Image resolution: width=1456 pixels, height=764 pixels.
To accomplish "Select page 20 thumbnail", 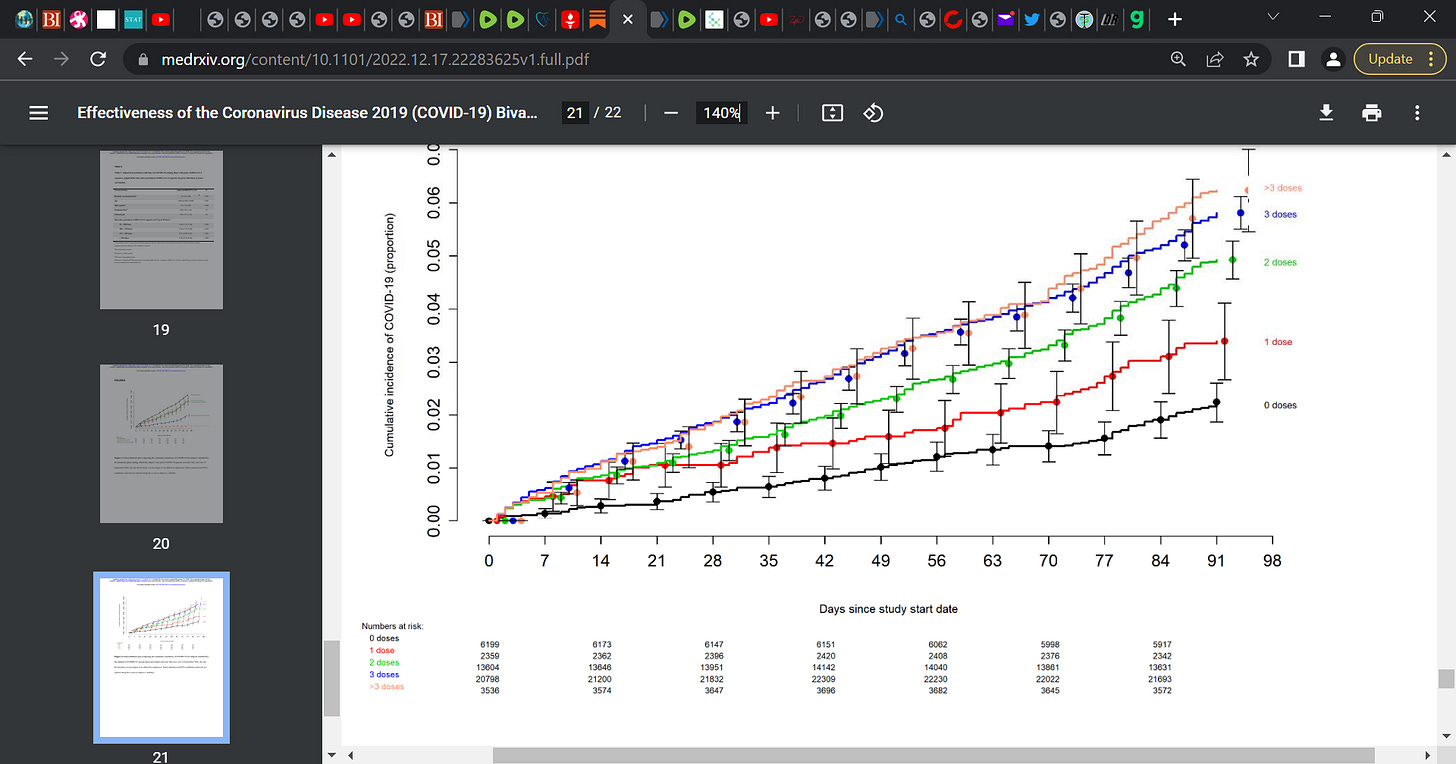I will pos(161,444).
